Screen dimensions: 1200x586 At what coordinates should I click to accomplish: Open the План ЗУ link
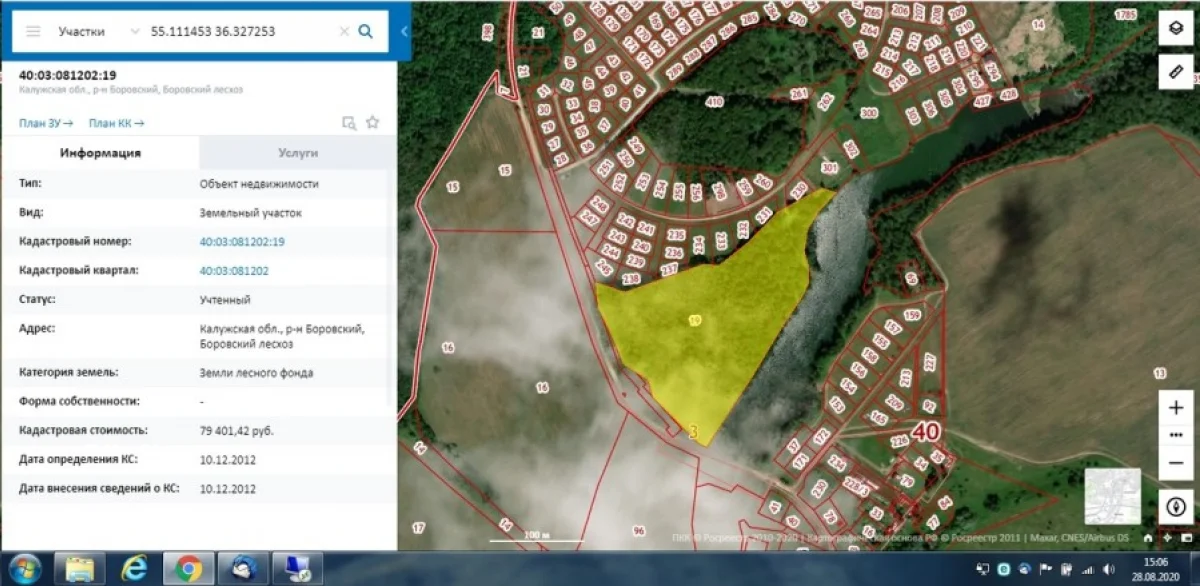(x=46, y=123)
